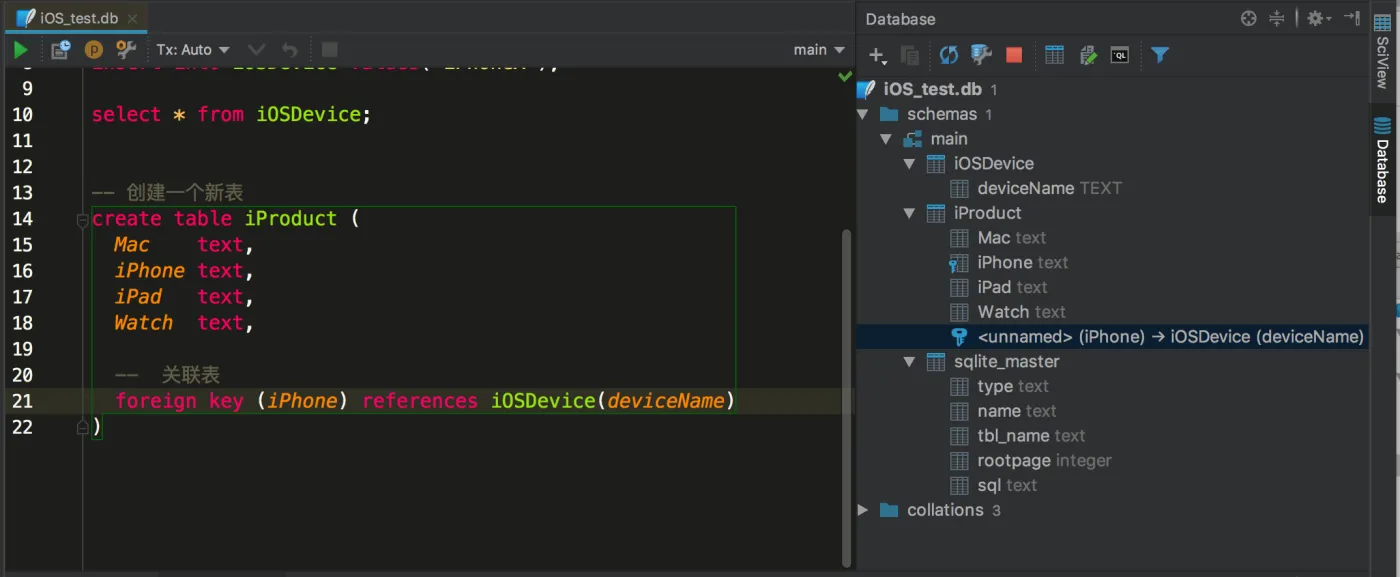Click the word iProduct in line 14
Viewport: 1400px width, 577px height.
(291, 219)
